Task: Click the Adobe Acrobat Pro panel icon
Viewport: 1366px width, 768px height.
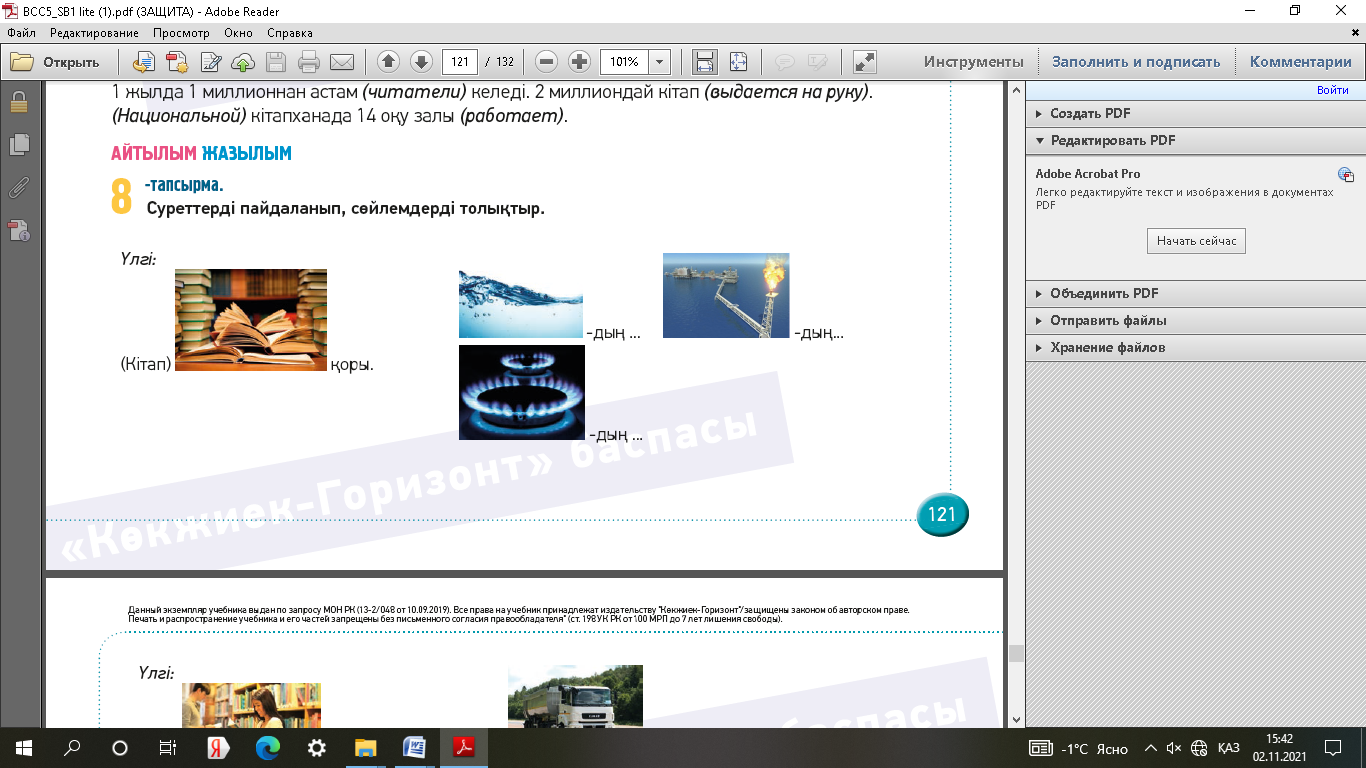Action: [1346, 175]
